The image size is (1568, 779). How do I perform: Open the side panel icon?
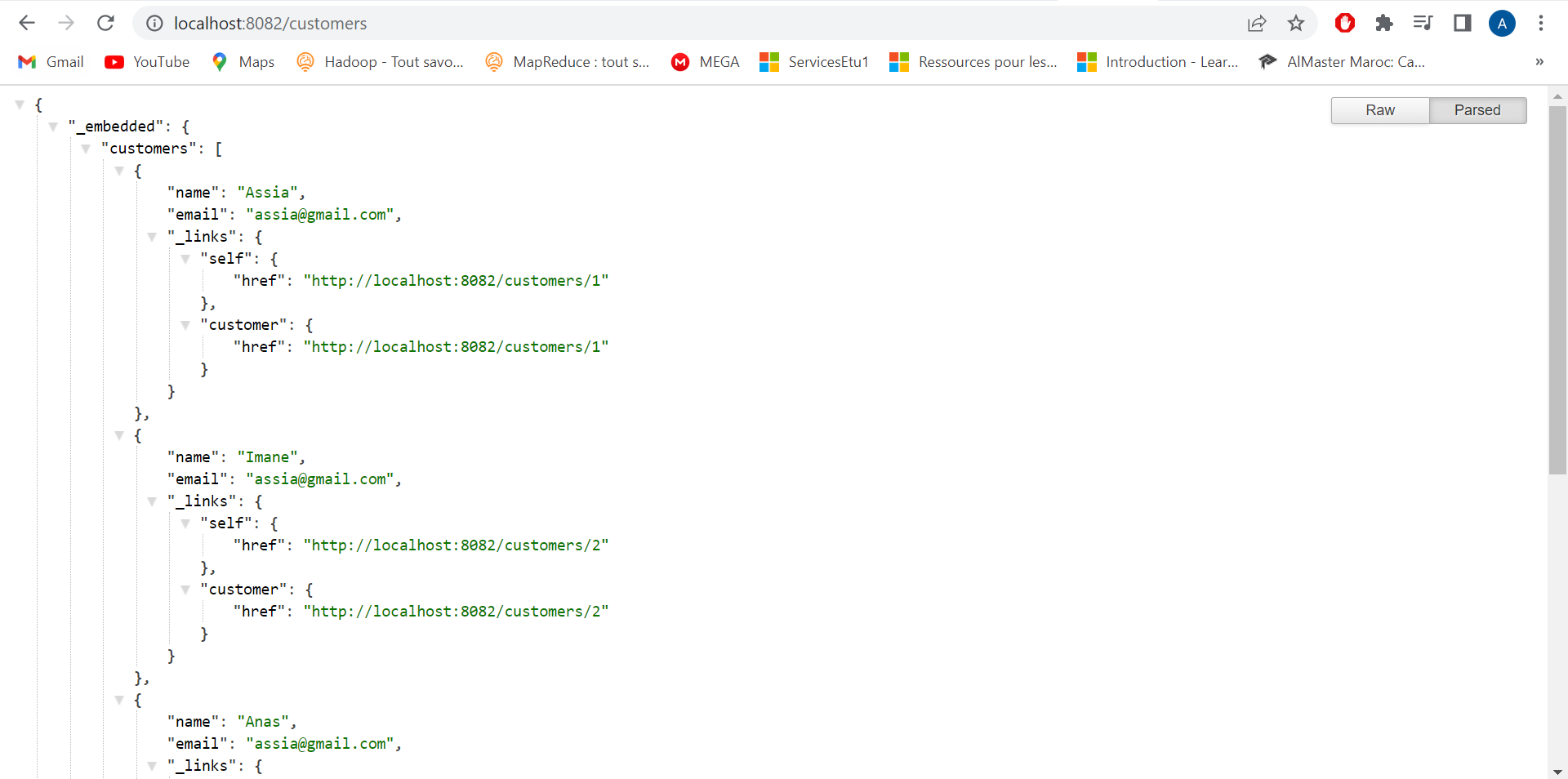tap(1462, 23)
